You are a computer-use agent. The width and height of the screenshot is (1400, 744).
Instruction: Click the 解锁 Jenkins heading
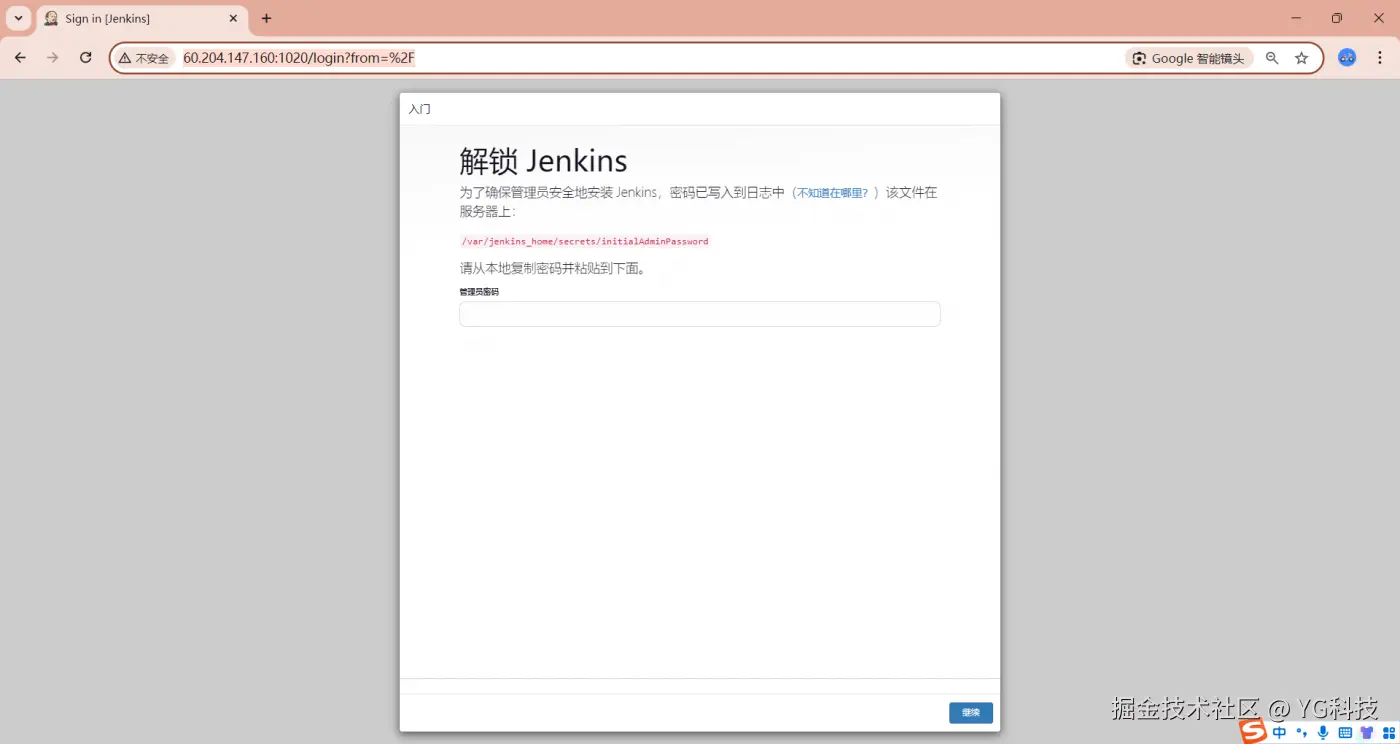(x=543, y=160)
